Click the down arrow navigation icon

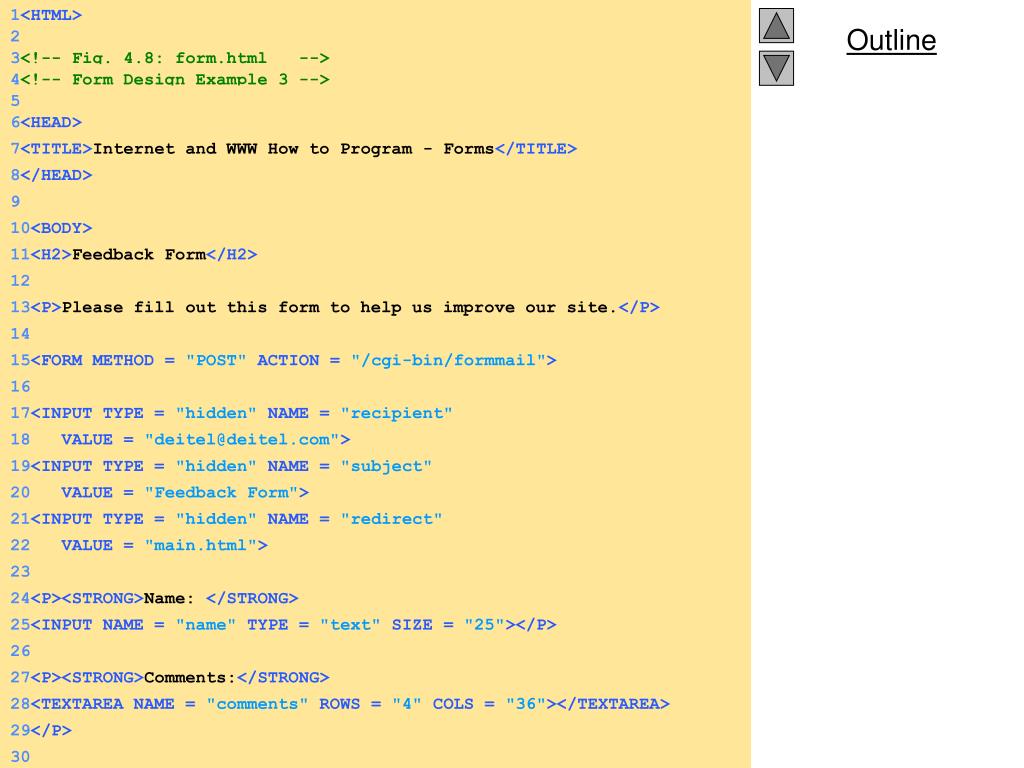click(x=776, y=68)
